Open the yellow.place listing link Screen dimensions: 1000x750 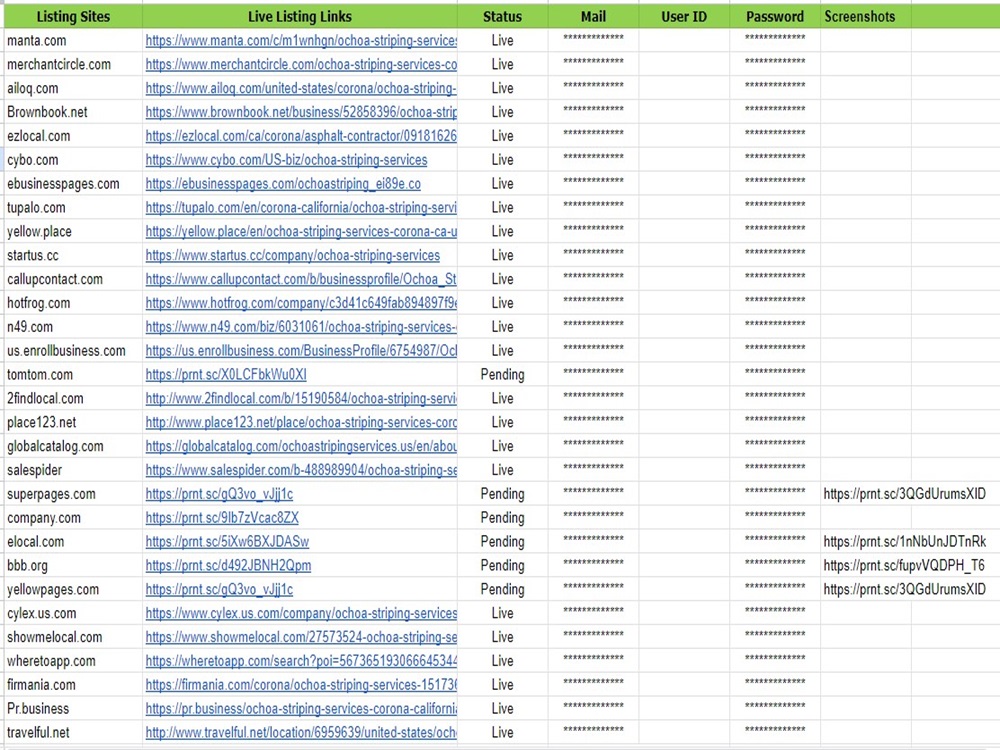pyautogui.click(x=301, y=232)
